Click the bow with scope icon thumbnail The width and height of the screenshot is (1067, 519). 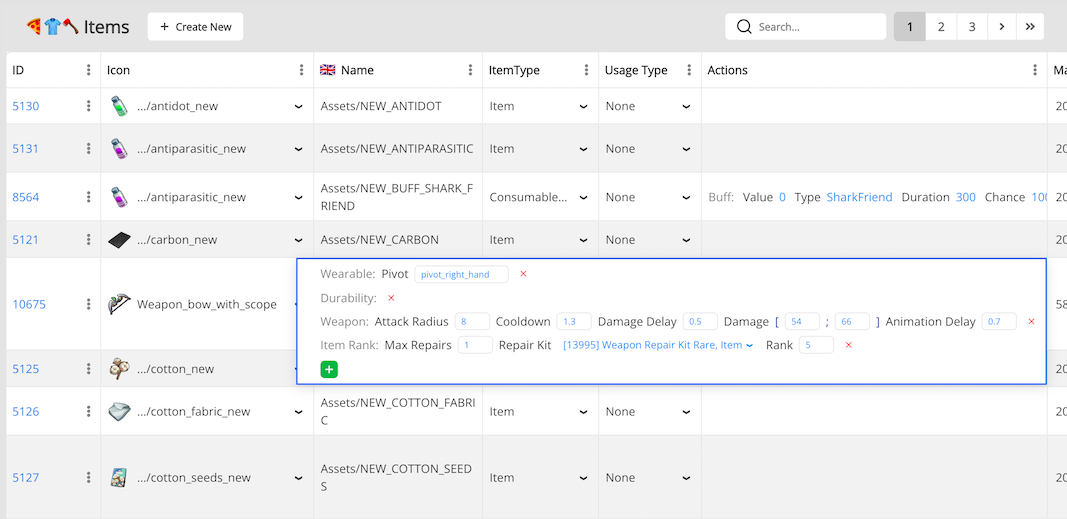point(119,304)
